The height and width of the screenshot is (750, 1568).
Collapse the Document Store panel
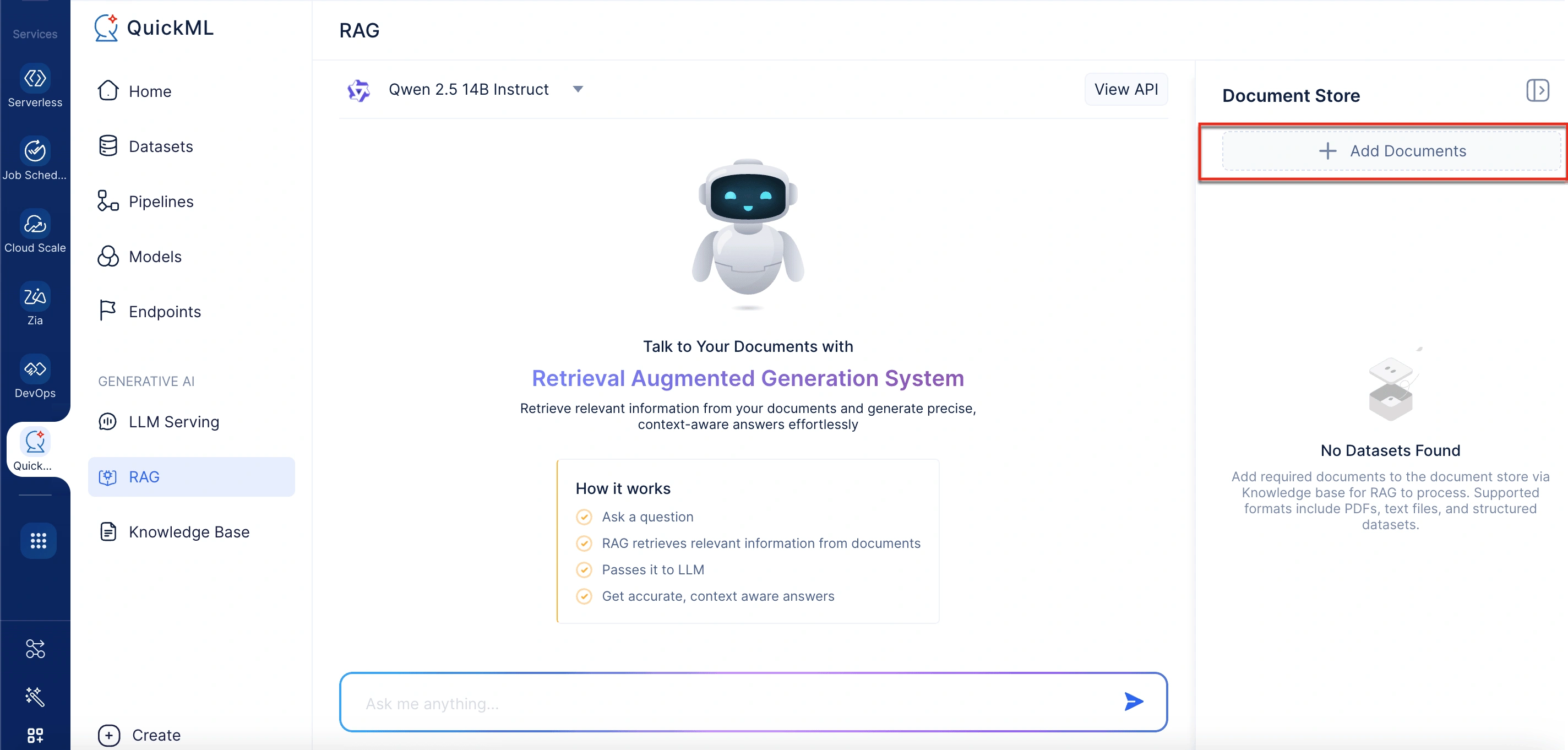point(1538,91)
